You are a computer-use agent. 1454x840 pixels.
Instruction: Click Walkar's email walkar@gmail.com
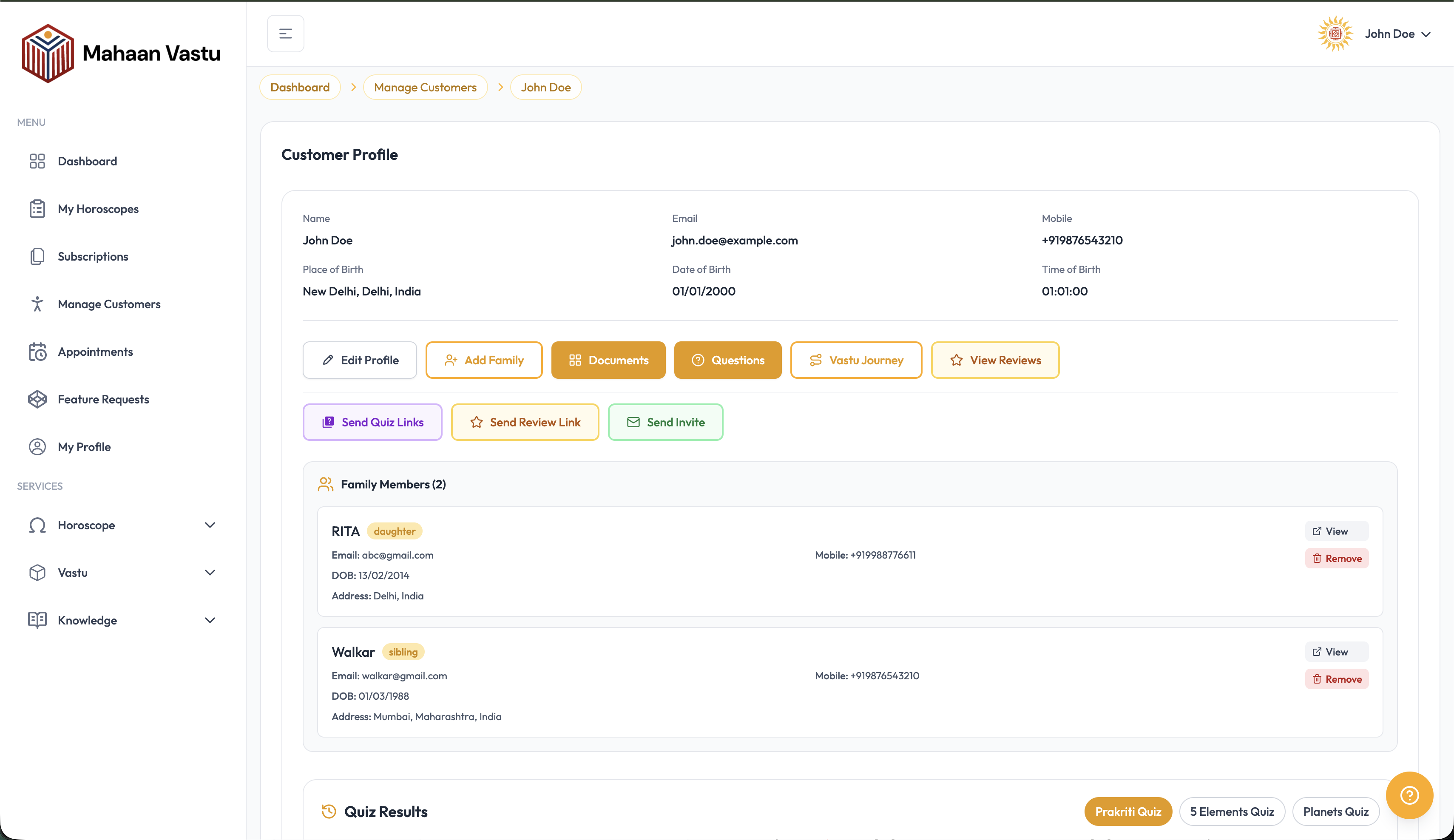tap(404, 675)
